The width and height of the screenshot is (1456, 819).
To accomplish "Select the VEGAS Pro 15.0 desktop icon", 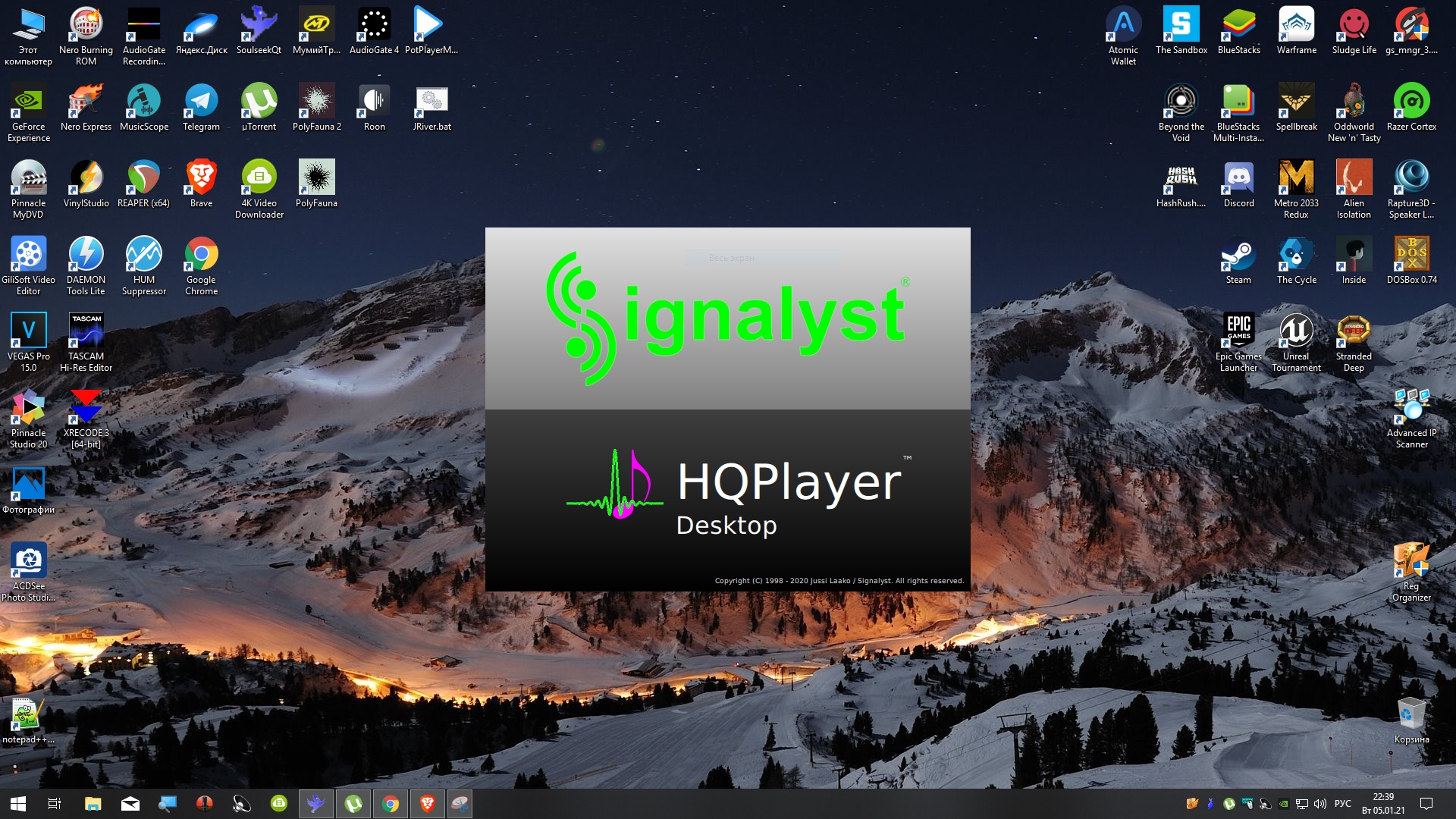I will coord(28,342).
